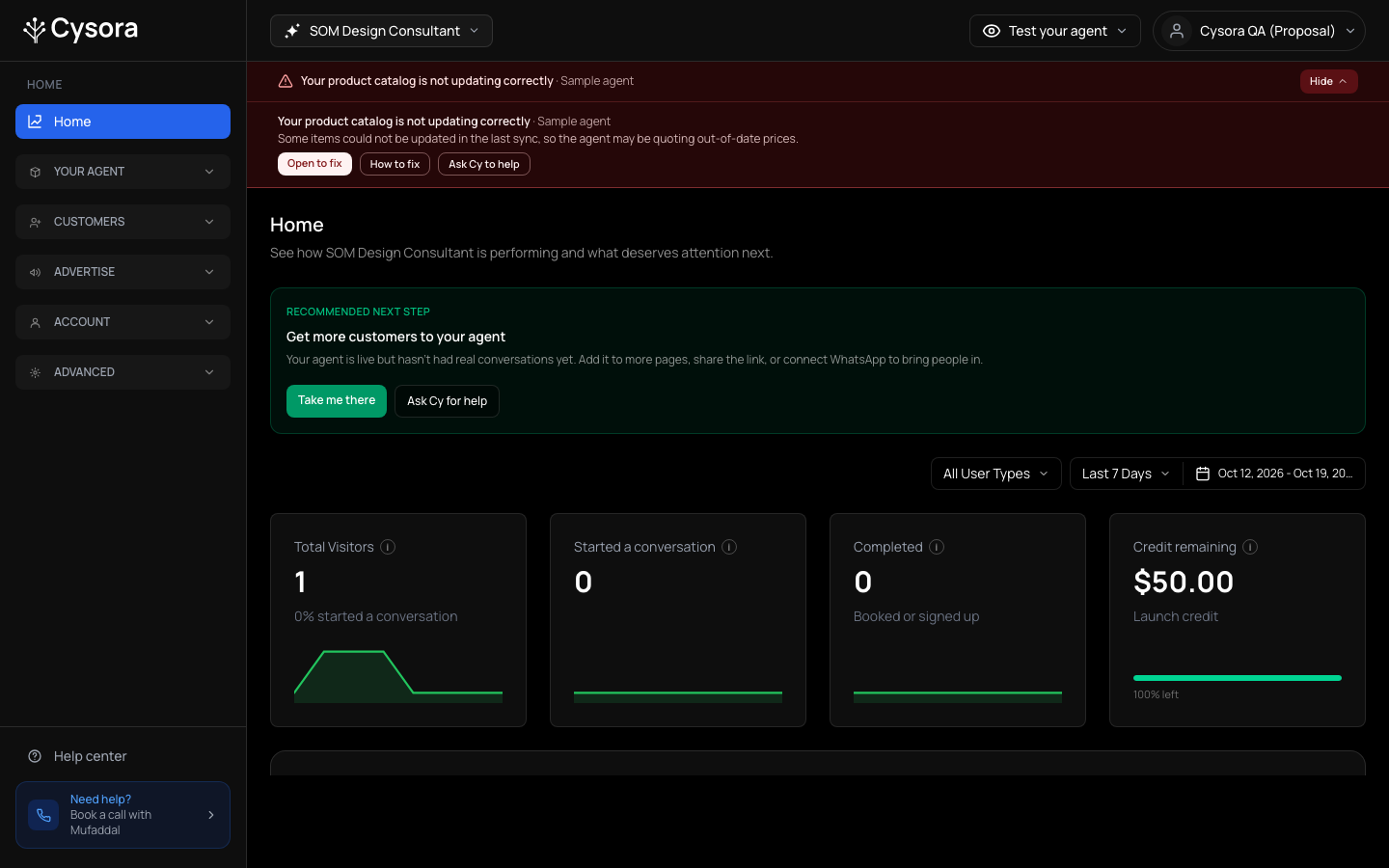The width and height of the screenshot is (1389, 868).
Task: Click Ask Cy to help button
Action: click(x=483, y=164)
